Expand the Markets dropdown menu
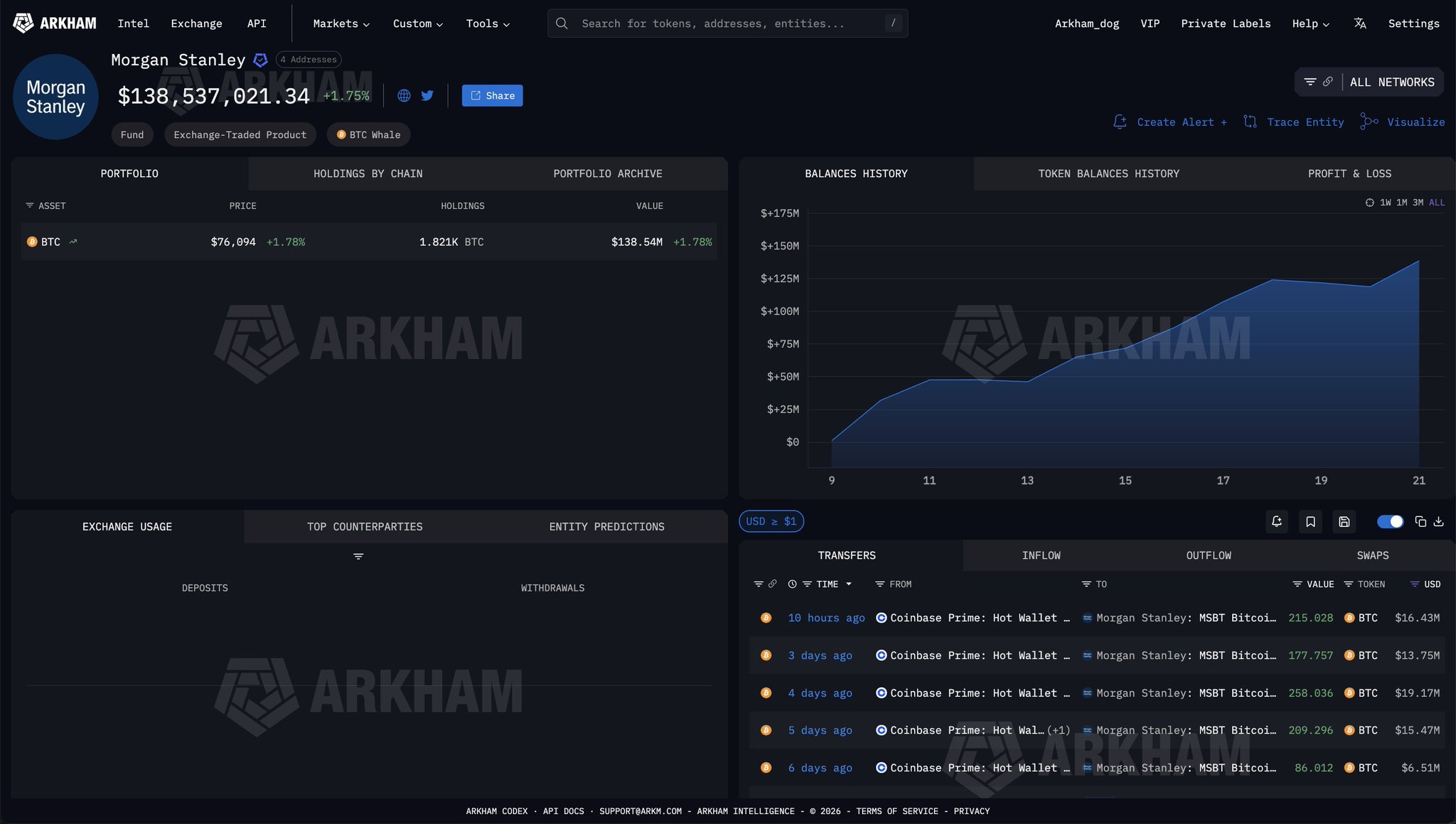 341,23
